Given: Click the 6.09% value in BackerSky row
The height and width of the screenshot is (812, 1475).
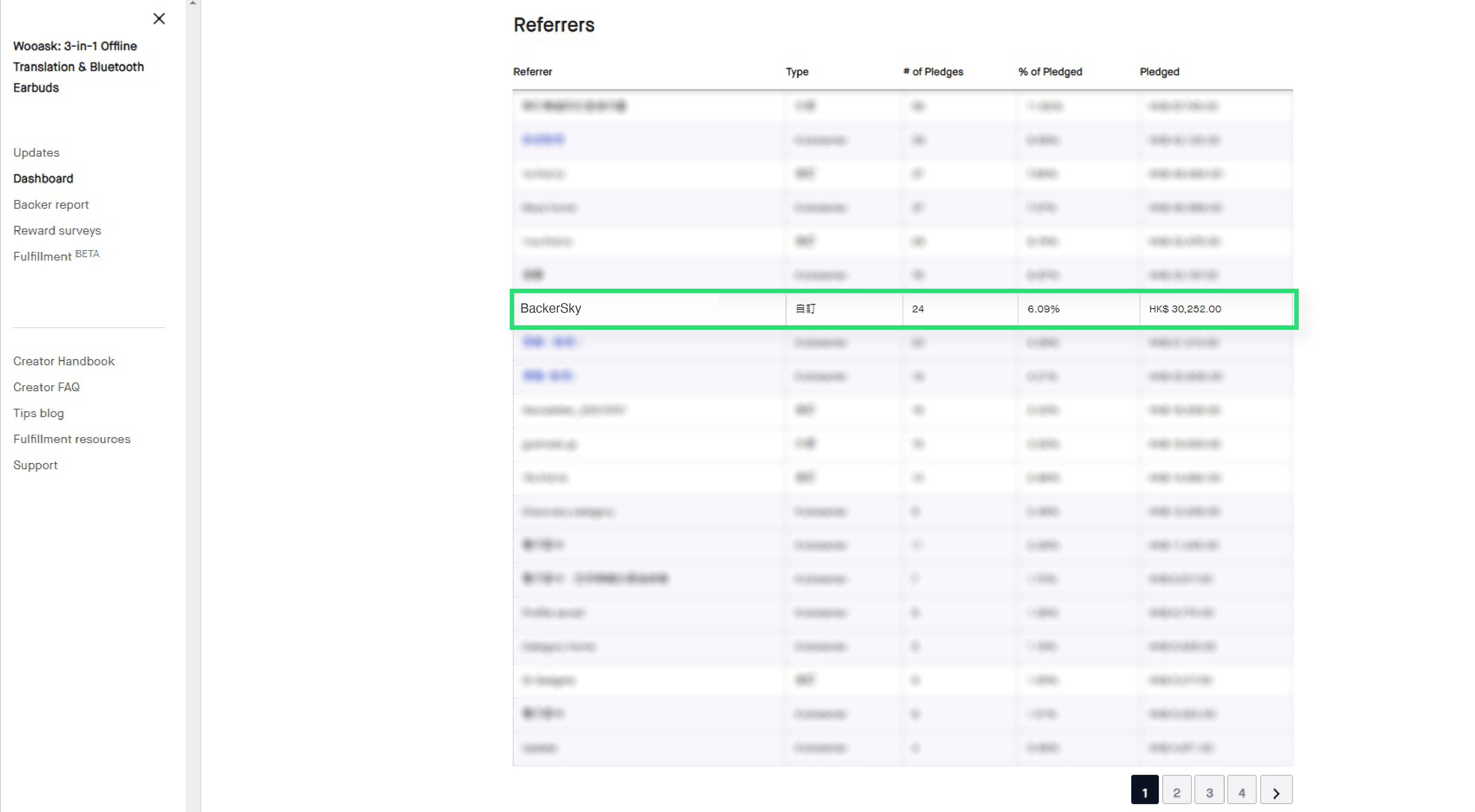Looking at the screenshot, I should [x=1043, y=309].
